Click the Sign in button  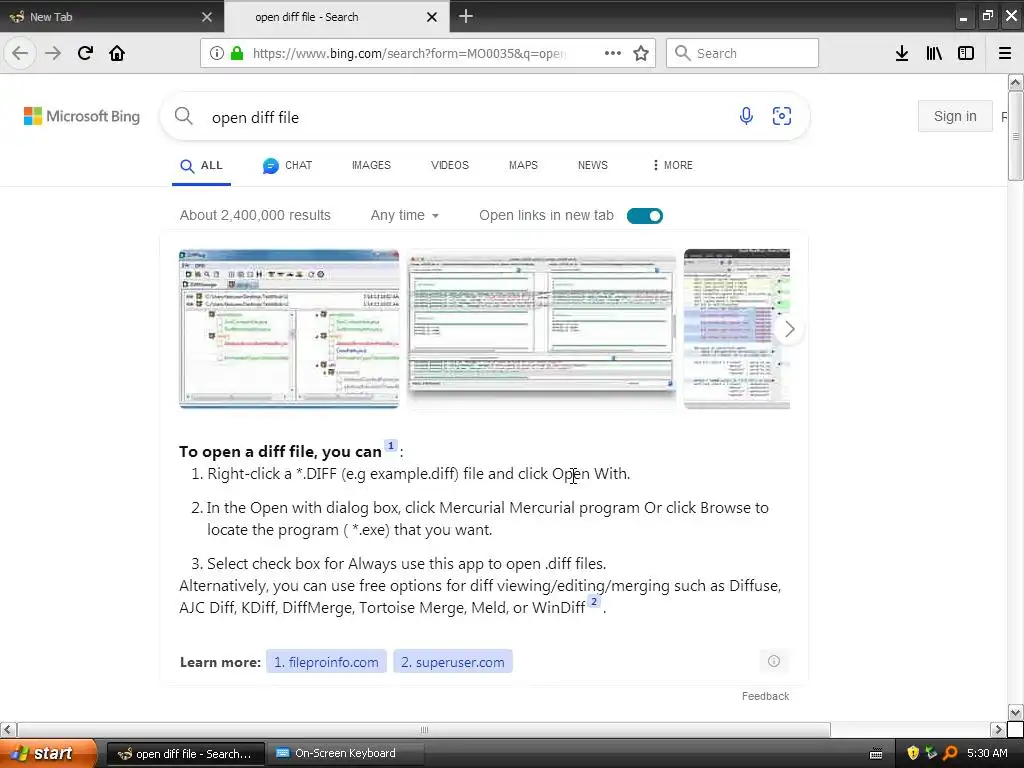(x=955, y=116)
